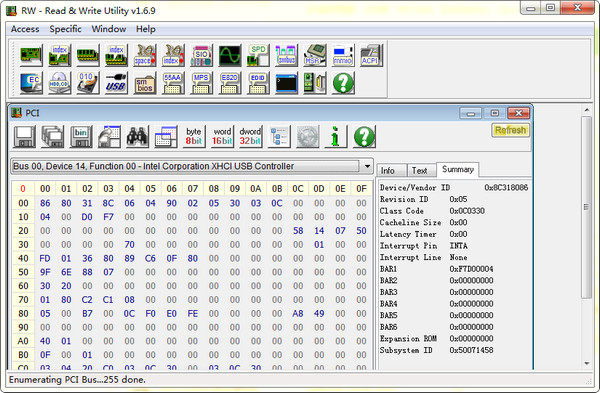The image size is (600, 393).
Task: Open the 010 hard disk data icon
Action: (x=88, y=83)
